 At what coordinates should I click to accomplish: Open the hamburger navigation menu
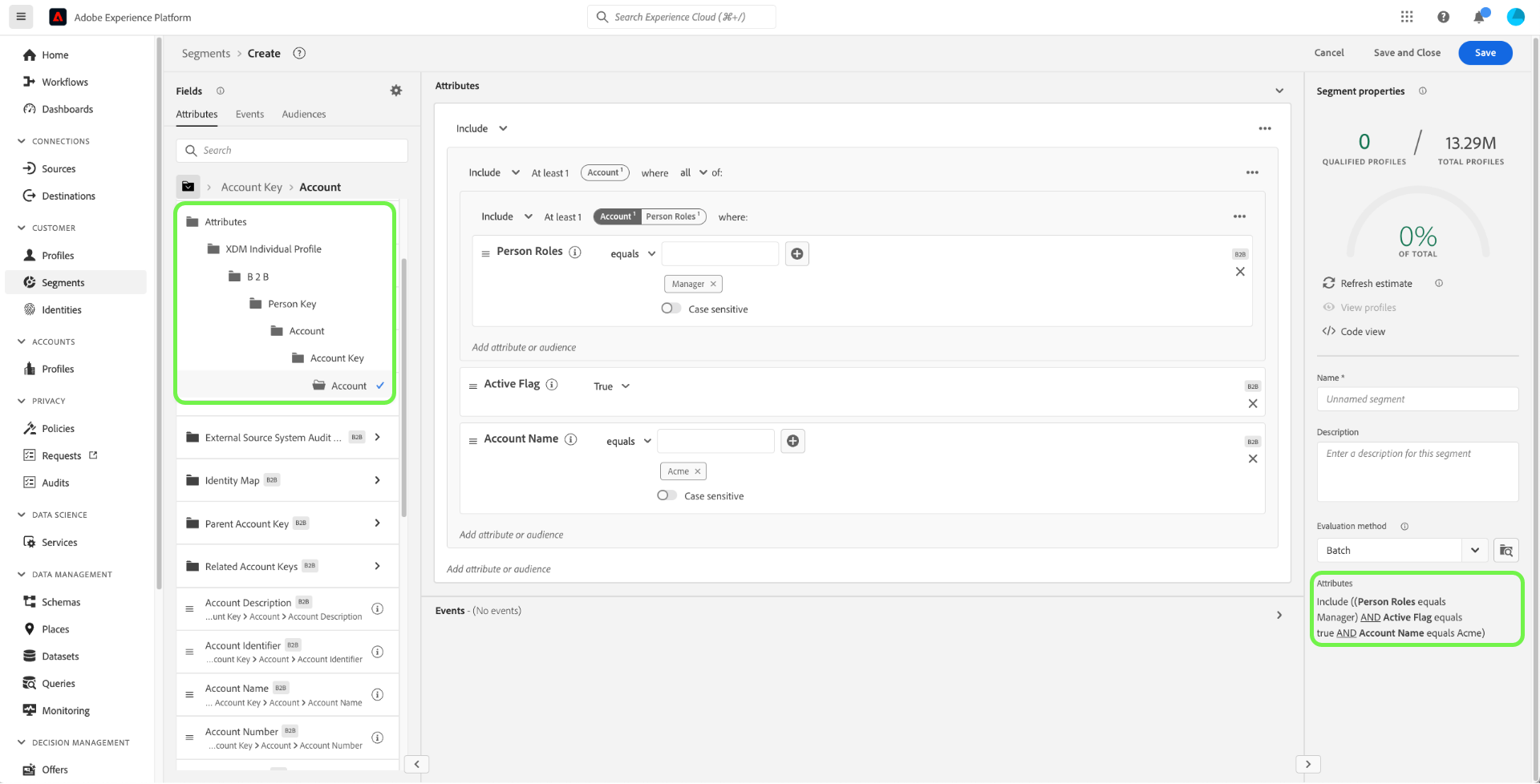(x=21, y=17)
